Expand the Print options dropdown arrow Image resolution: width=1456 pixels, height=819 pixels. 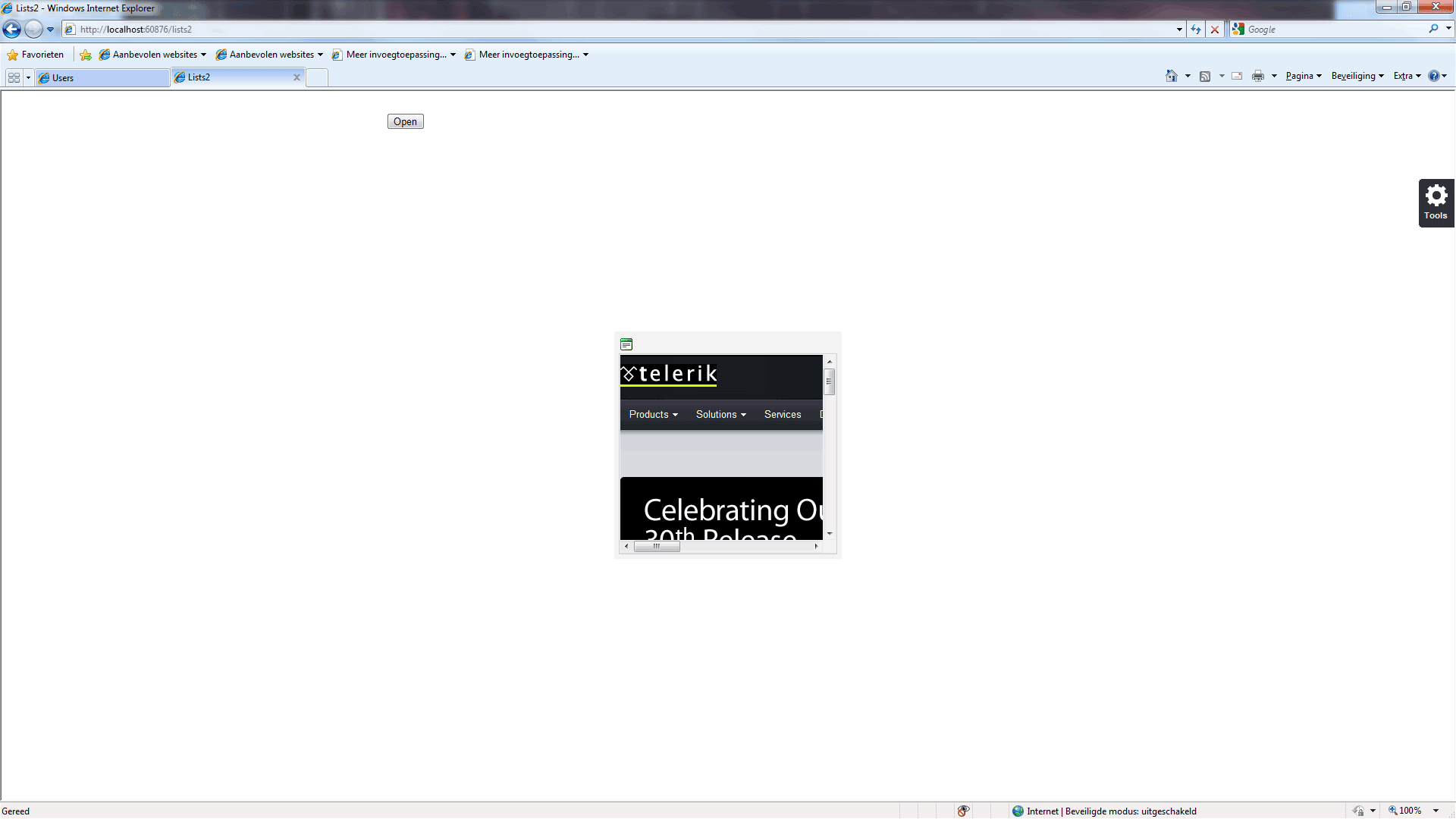point(1274,76)
